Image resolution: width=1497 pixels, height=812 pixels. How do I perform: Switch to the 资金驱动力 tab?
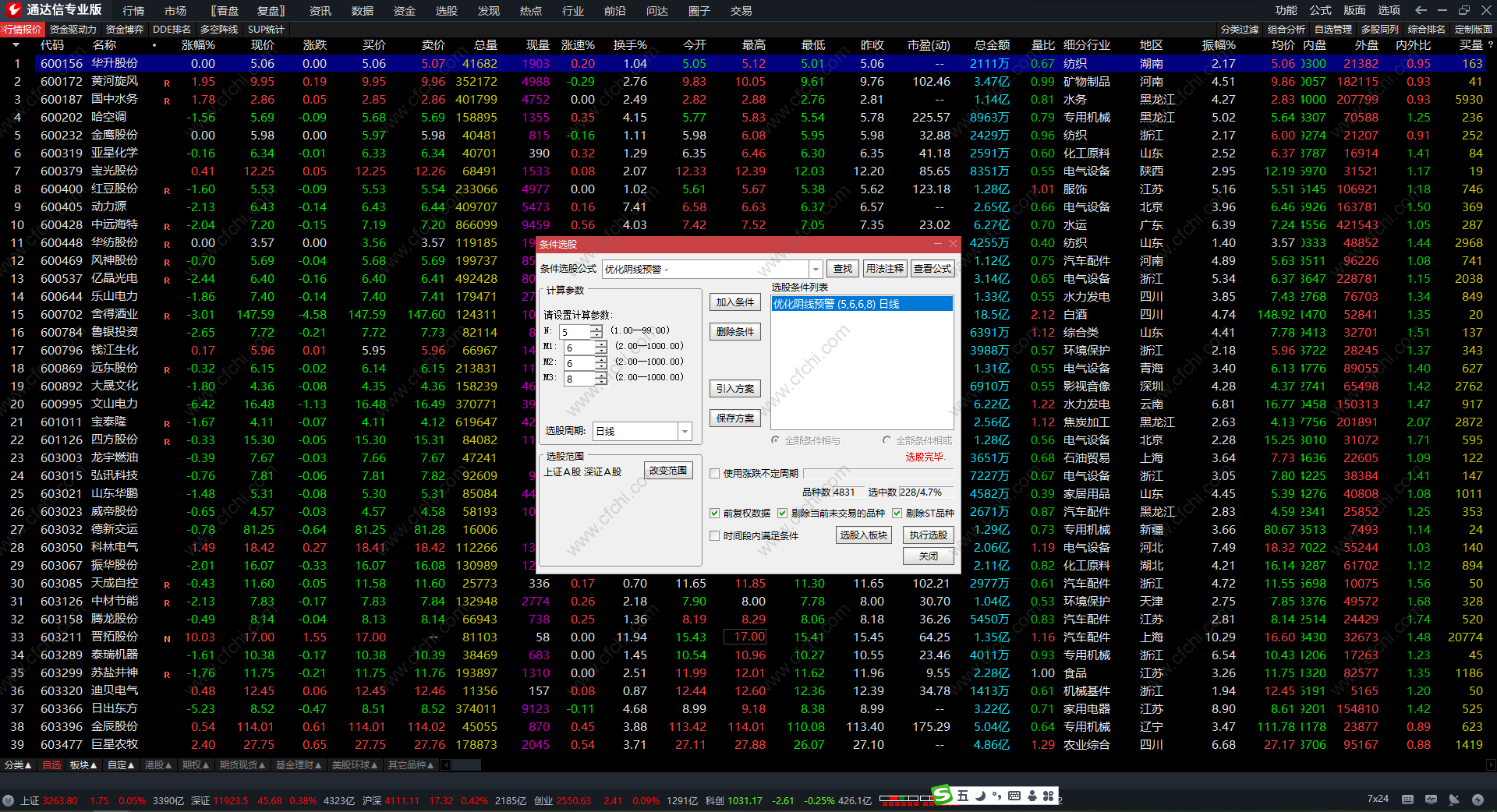click(73, 30)
